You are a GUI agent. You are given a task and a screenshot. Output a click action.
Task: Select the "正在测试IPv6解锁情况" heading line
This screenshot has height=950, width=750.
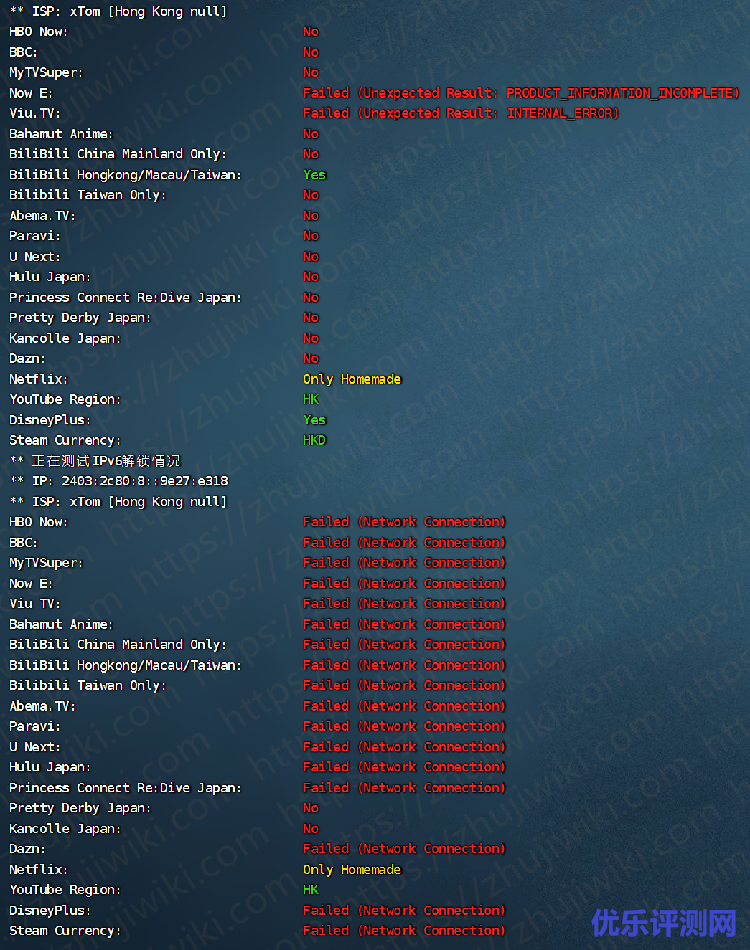pyautogui.click(x=95, y=461)
